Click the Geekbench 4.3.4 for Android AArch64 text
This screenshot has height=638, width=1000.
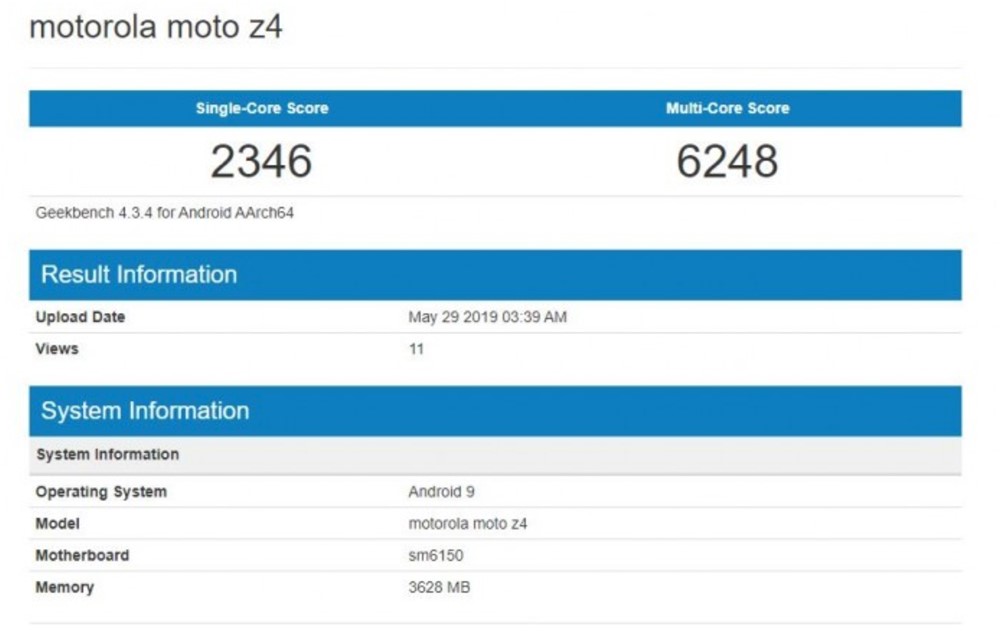click(x=165, y=213)
